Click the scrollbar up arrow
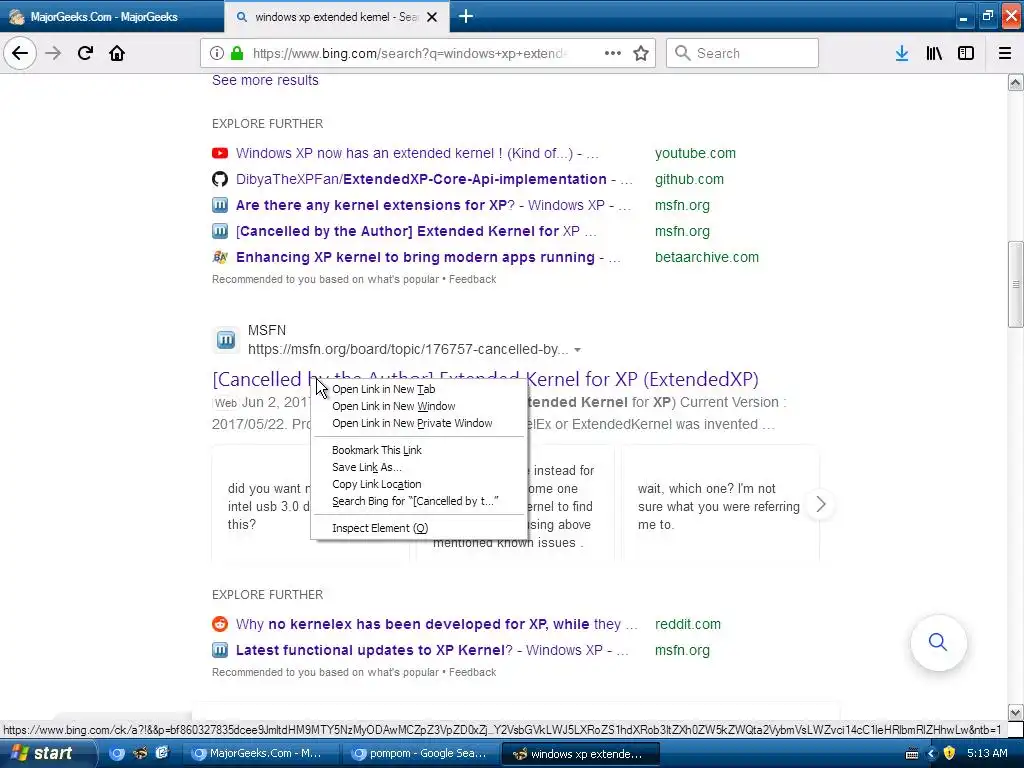The height and width of the screenshot is (768, 1024). click(1015, 82)
